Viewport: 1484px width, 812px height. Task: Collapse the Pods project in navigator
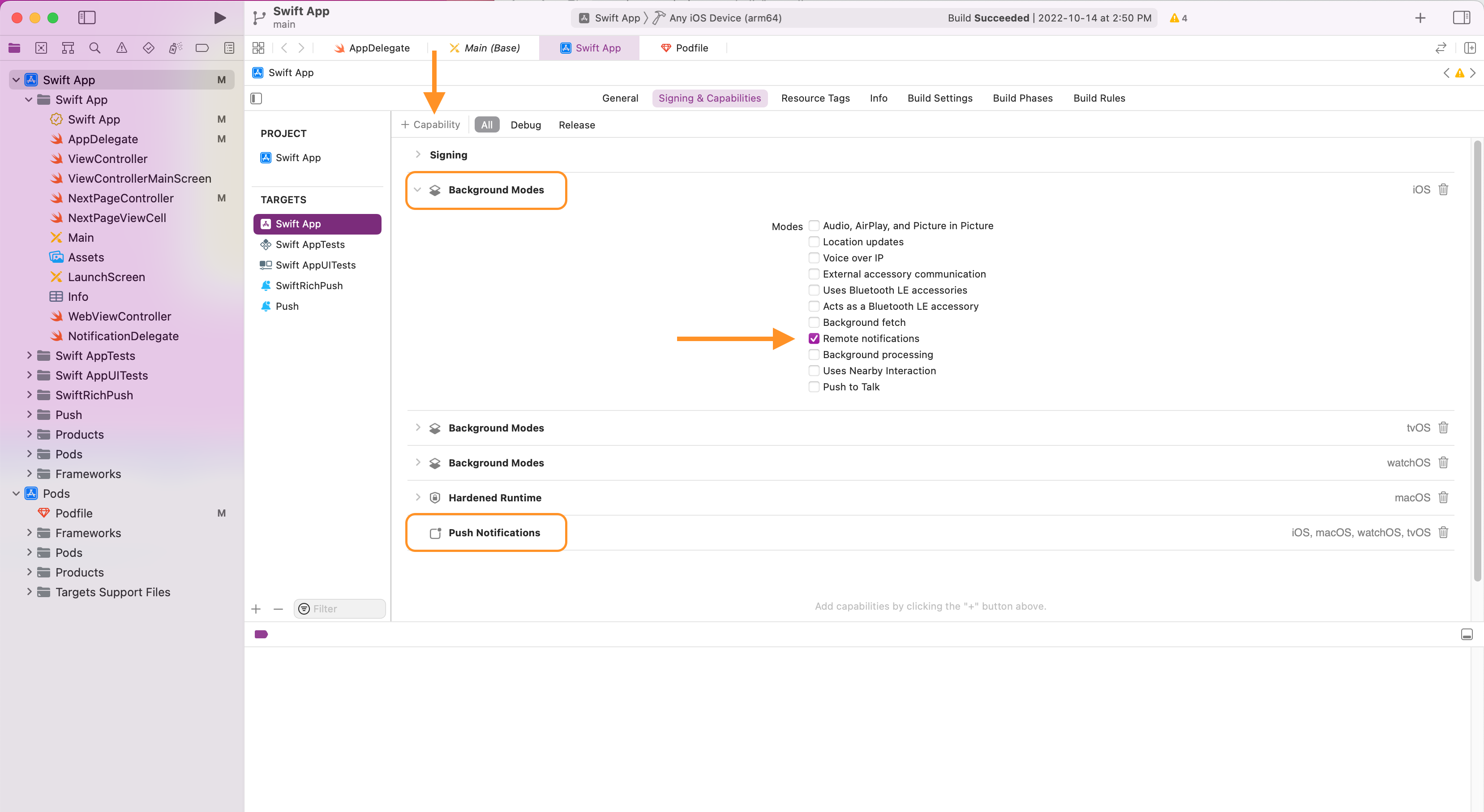[16, 493]
